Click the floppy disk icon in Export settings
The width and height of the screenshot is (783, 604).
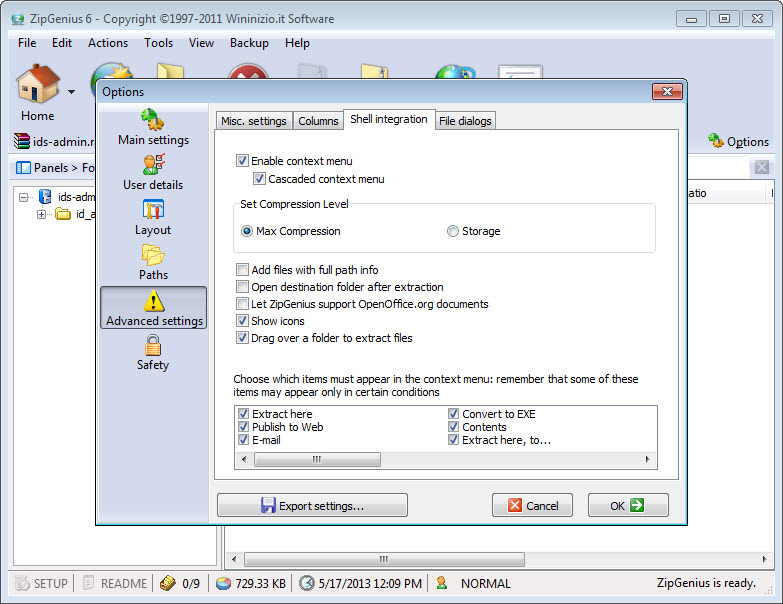[x=268, y=505]
